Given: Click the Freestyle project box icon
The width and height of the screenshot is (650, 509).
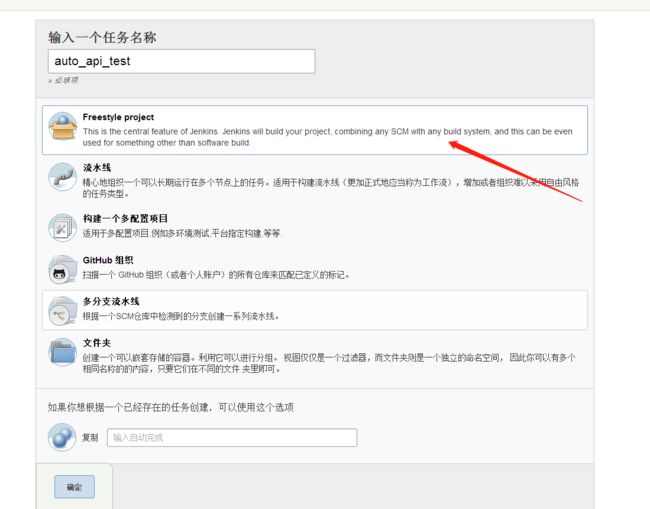Looking at the screenshot, I should coord(63,126).
